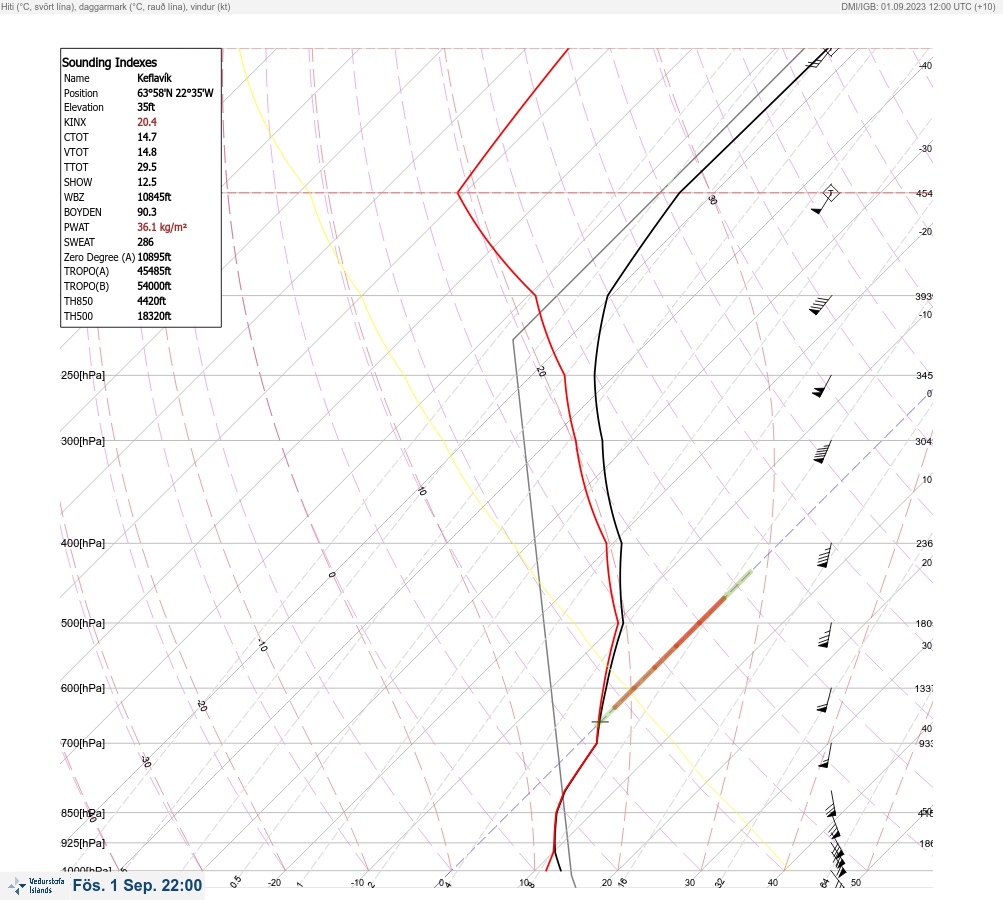The image size is (1003, 900).
Task: Click the TH850 value 4420ft
Action: pos(152,301)
